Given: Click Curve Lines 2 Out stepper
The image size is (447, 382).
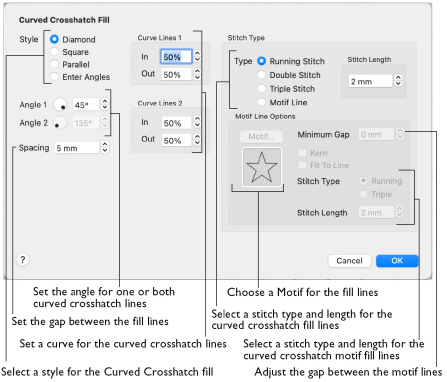Looking at the screenshot, I should pos(197,140).
